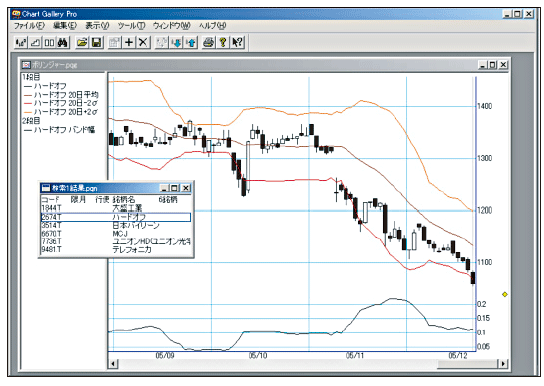Click the chart scrollbar left arrow
Image resolution: width=544 pixels, height=386 pixels.
tap(113, 364)
